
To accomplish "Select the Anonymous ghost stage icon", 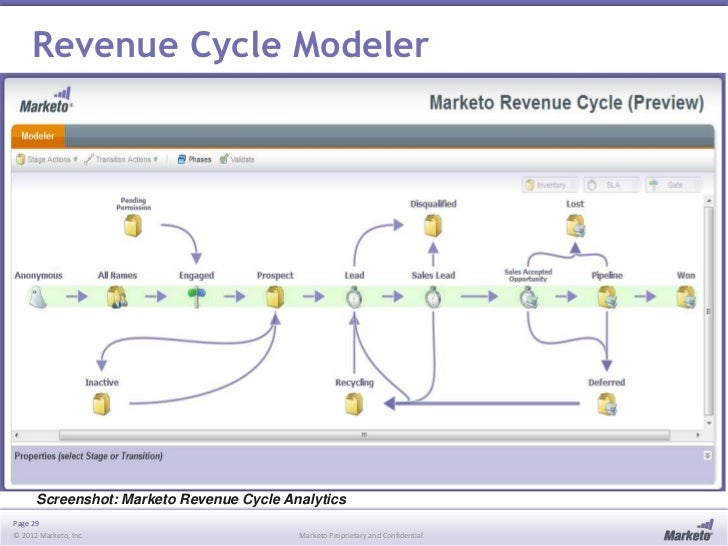I will click(x=38, y=297).
